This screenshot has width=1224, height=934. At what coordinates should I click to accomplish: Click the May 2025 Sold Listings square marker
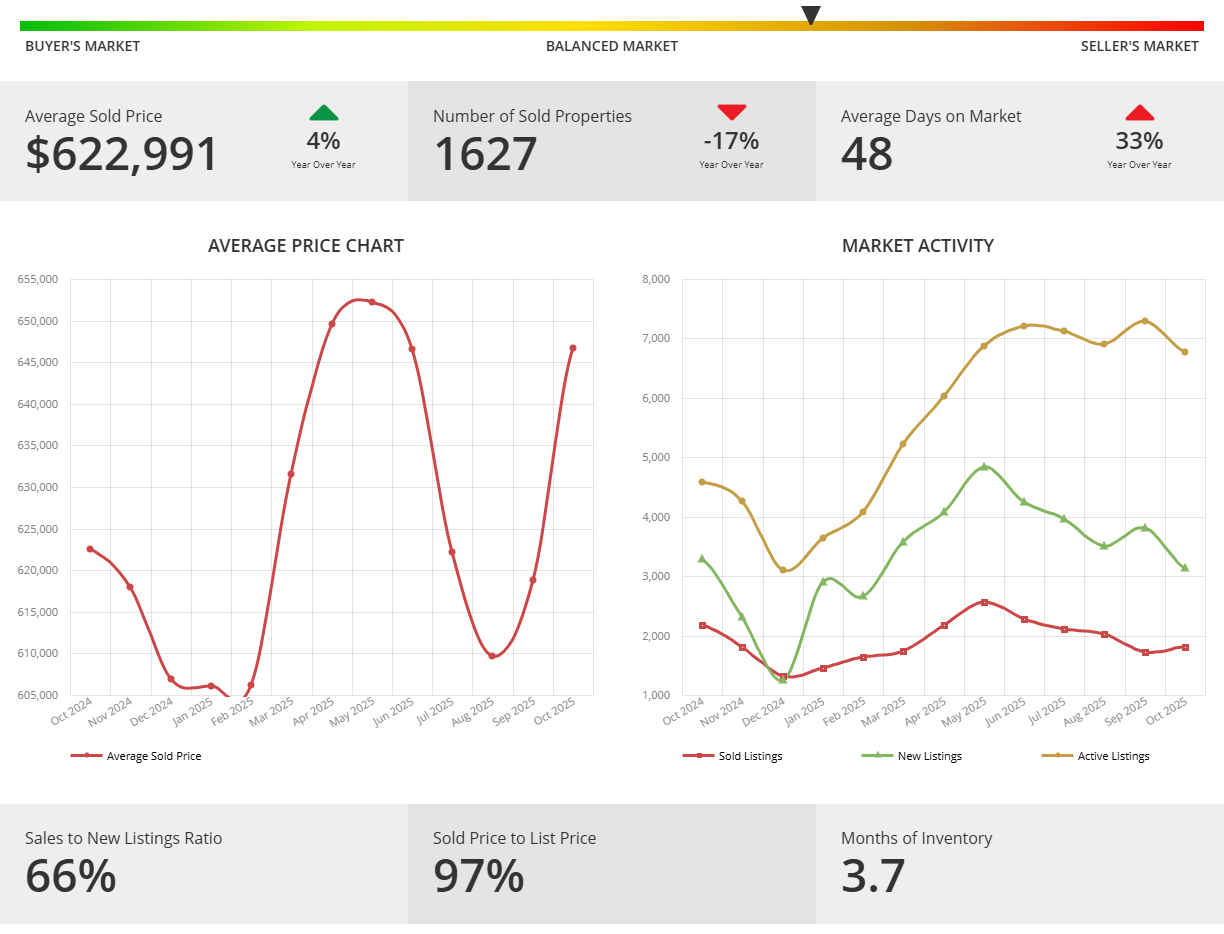point(984,602)
